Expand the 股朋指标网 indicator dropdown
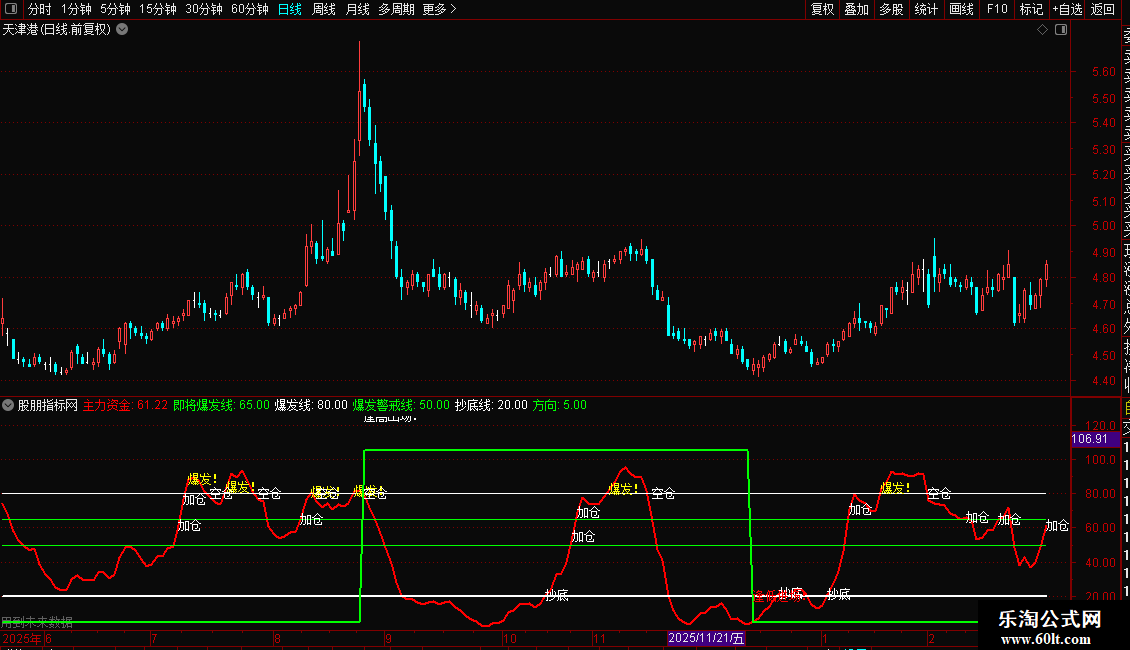Image resolution: width=1130 pixels, height=650 pixels. [x=8, y=405]
